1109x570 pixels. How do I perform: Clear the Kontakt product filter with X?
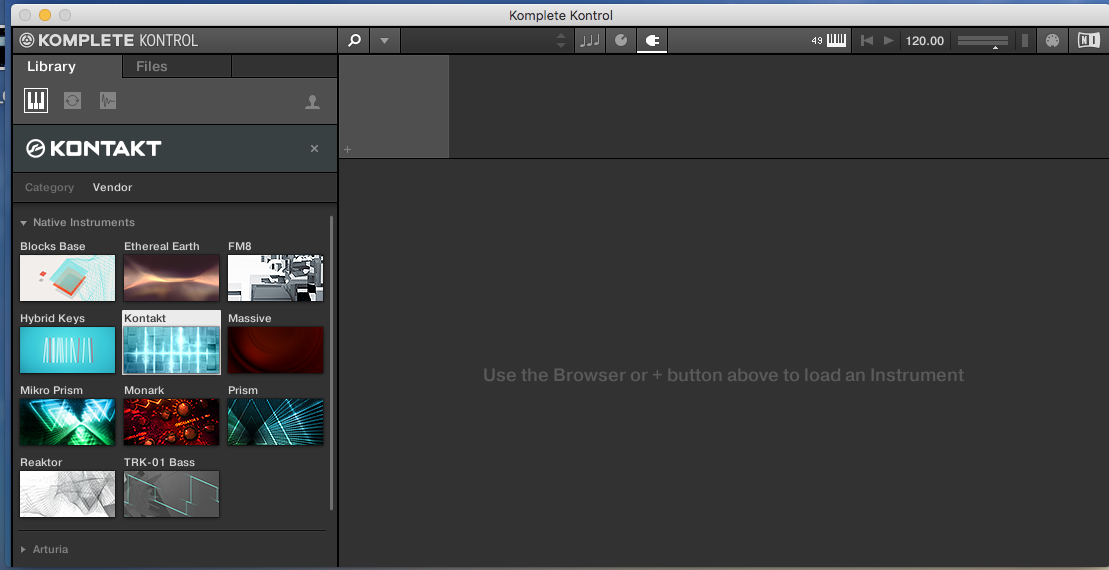(315, 149)
